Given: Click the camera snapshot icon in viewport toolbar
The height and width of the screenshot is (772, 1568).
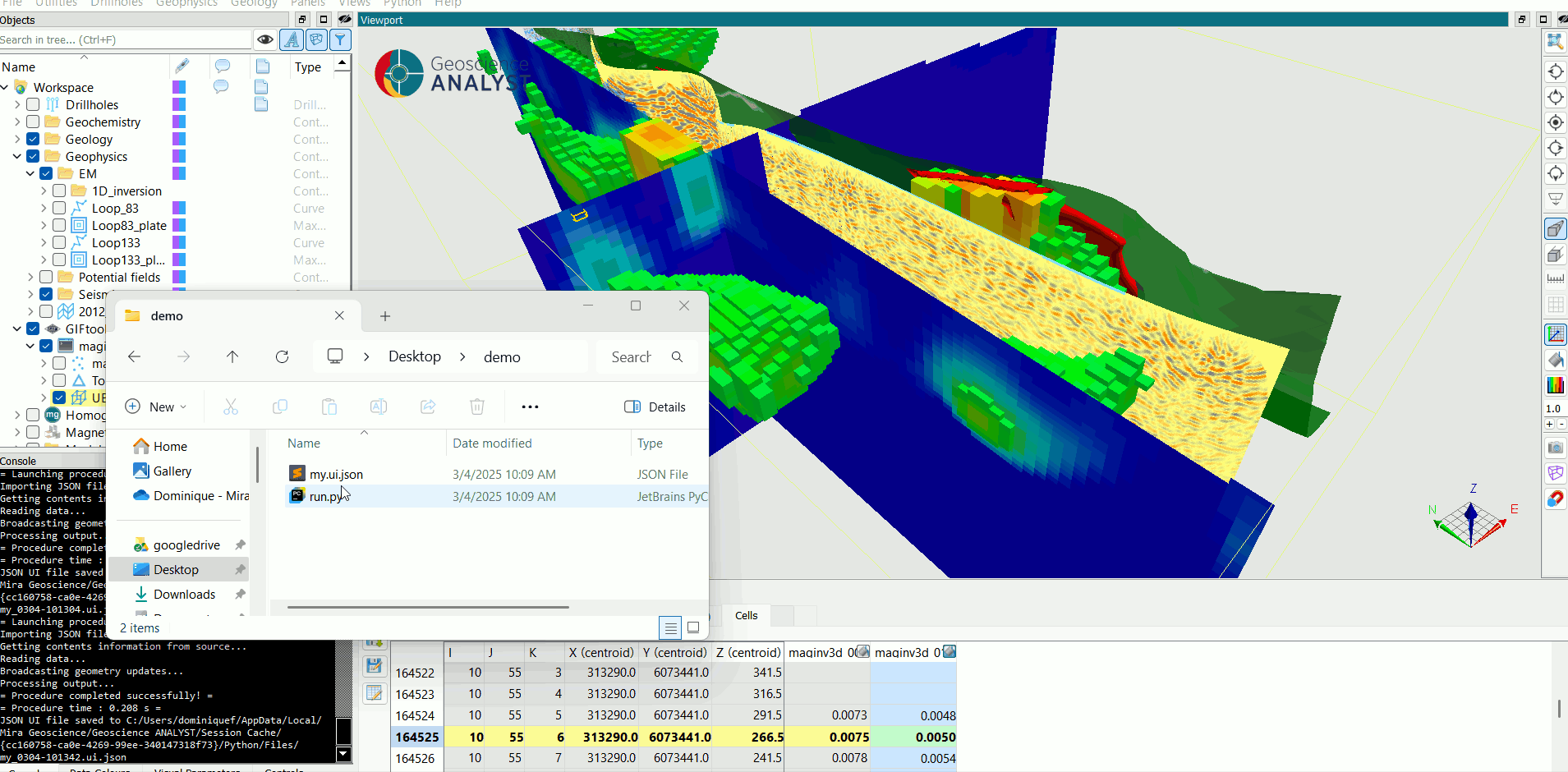Looking at the screenshot, I should [1555, 448].
